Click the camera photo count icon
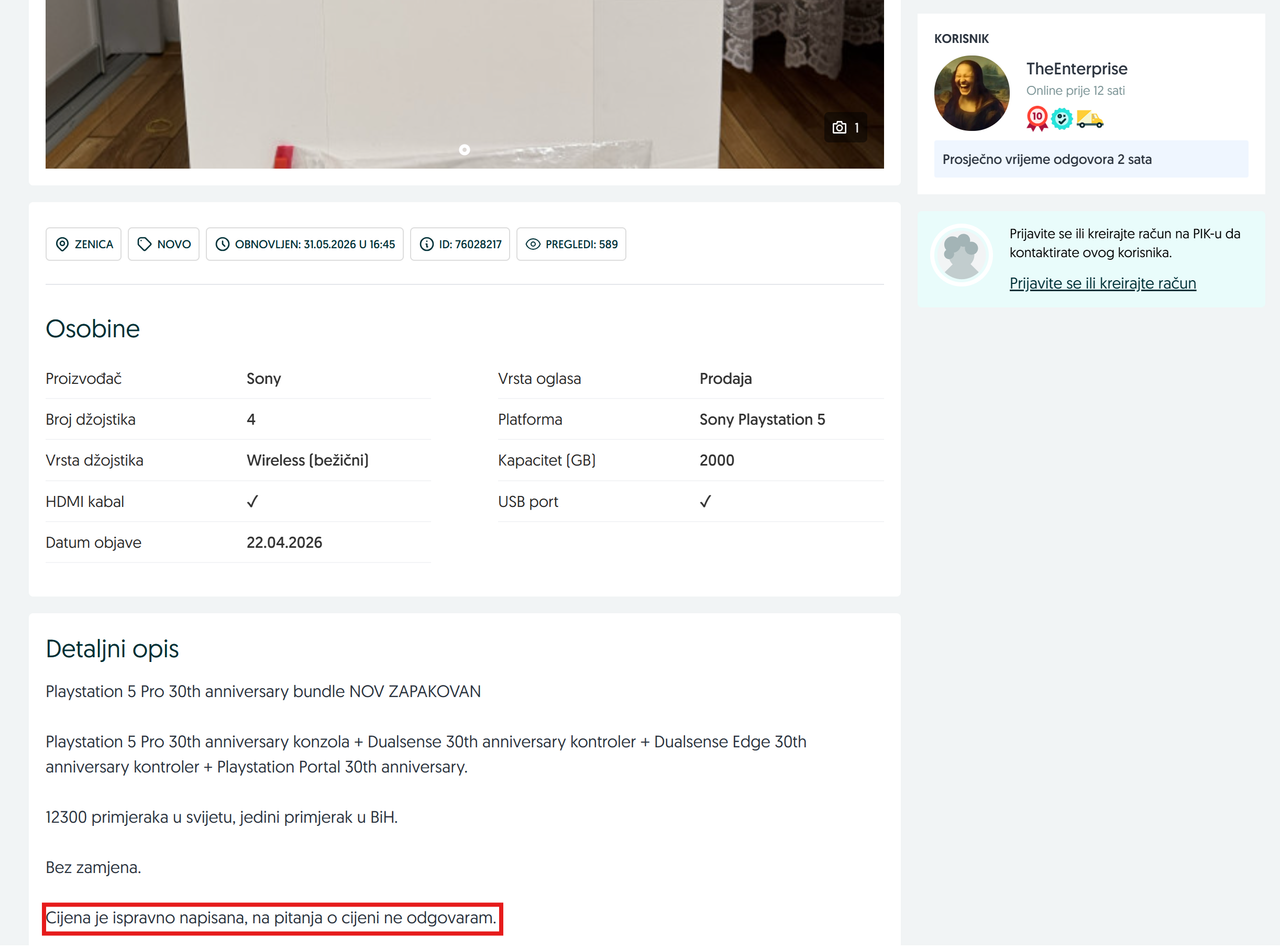Viewport: 1280px width, 950px height. (x=839, y=128)
